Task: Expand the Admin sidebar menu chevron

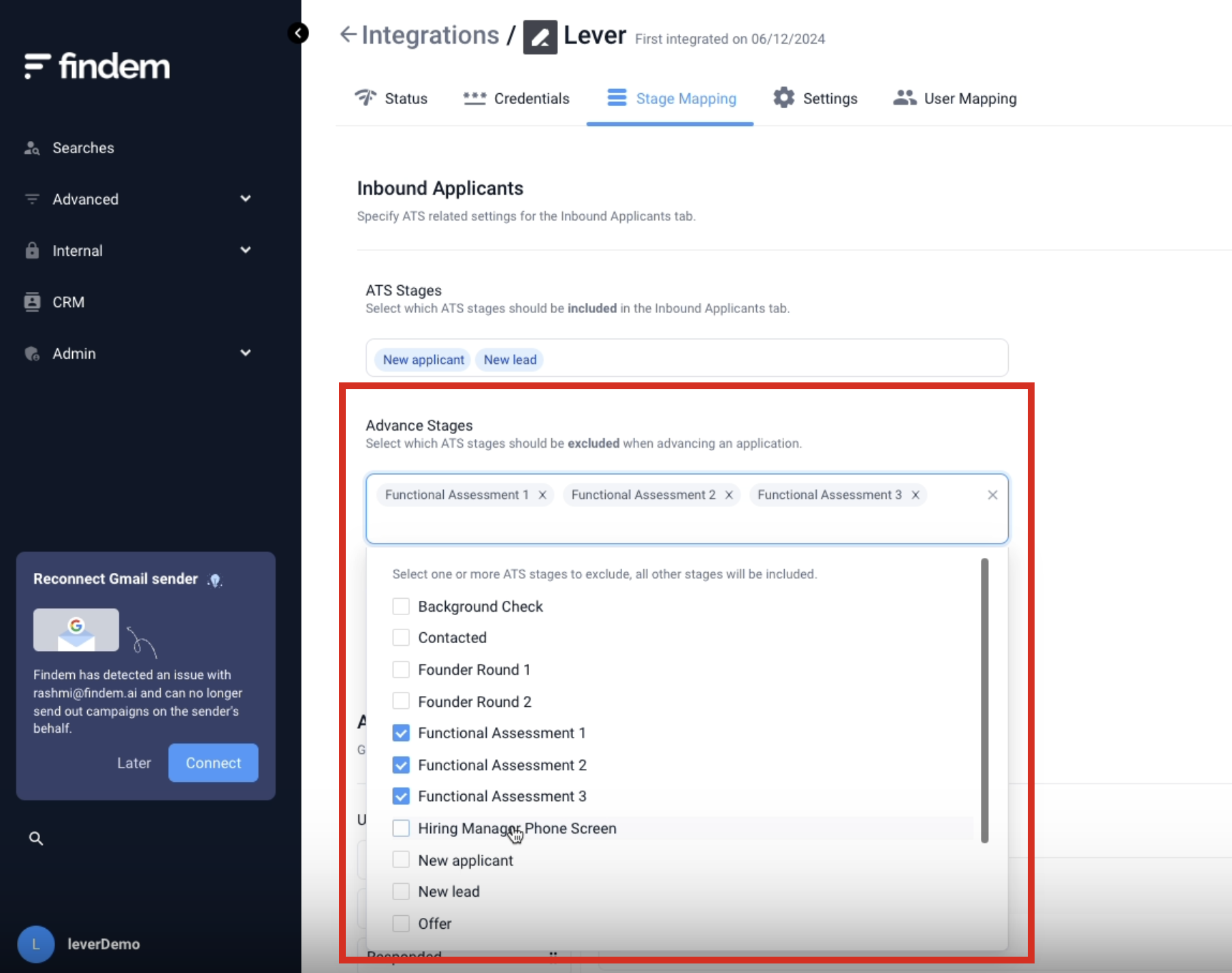Action: point(246,352)
